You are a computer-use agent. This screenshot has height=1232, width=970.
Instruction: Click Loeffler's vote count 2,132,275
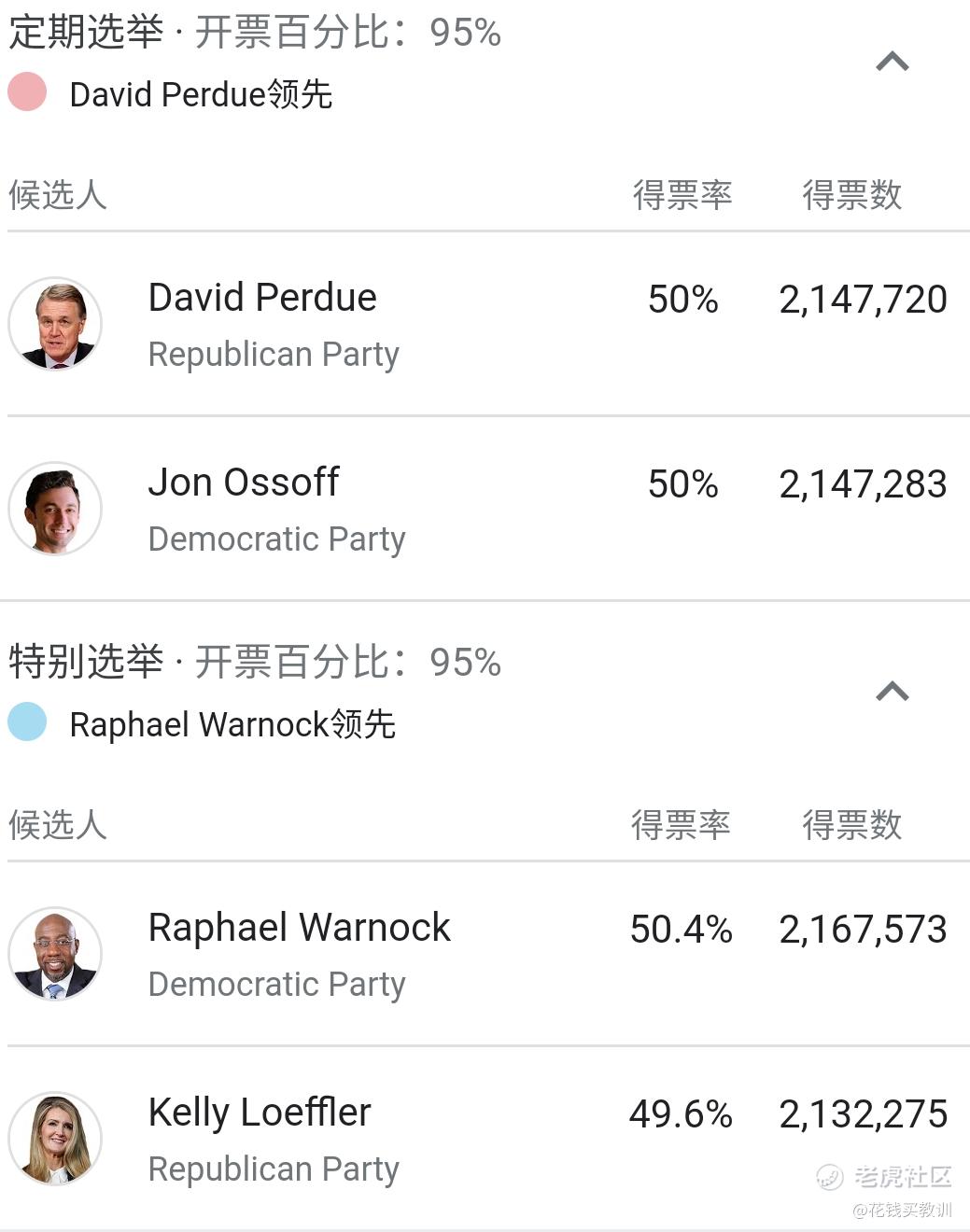864,1114
